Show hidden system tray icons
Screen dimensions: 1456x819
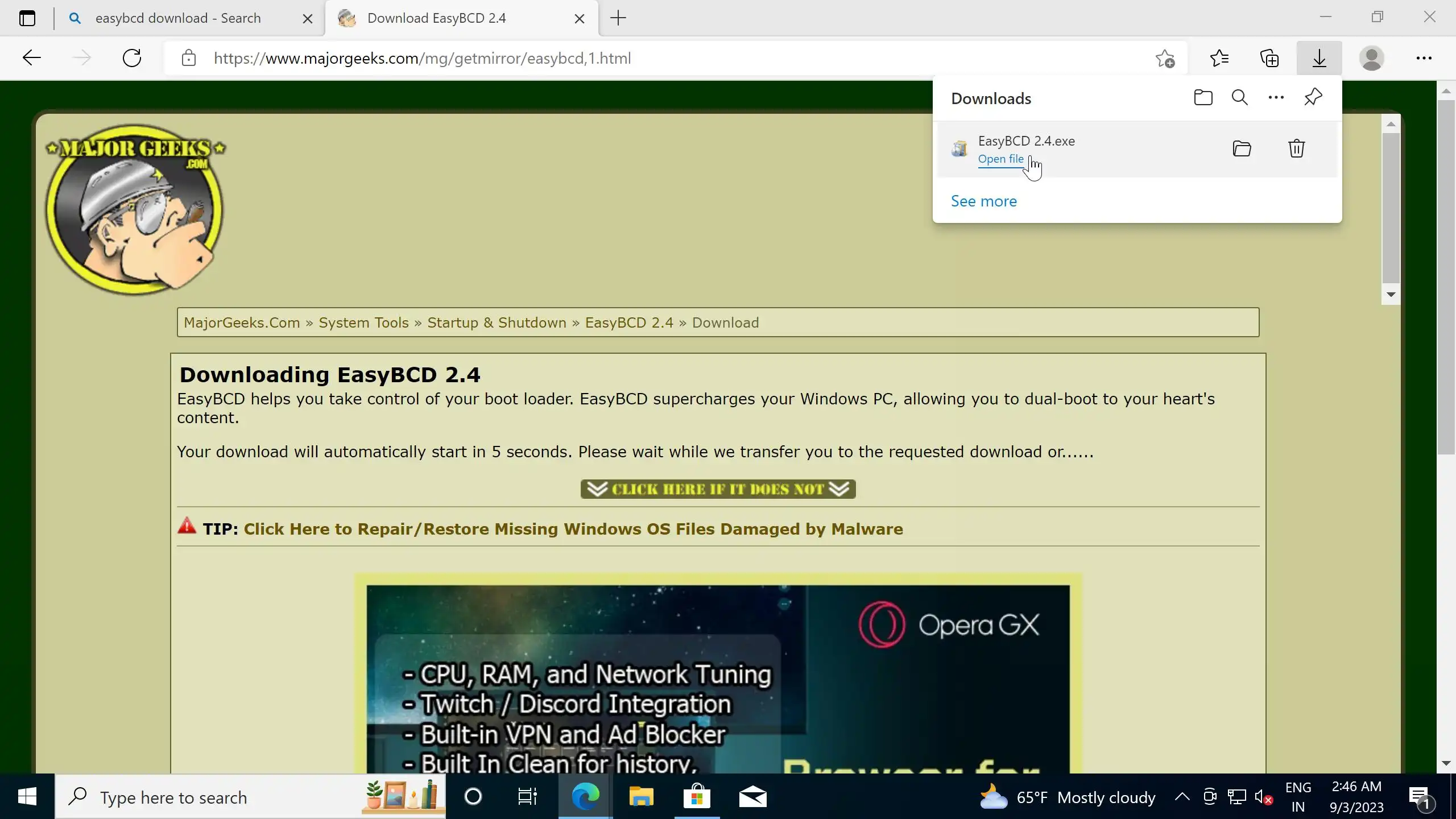(1182, 797)
